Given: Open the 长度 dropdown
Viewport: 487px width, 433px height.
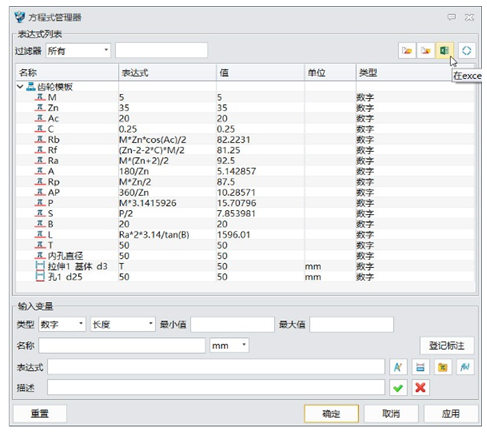Looking at the screenshot, I should pyautogui.click(x=123, y=324).
